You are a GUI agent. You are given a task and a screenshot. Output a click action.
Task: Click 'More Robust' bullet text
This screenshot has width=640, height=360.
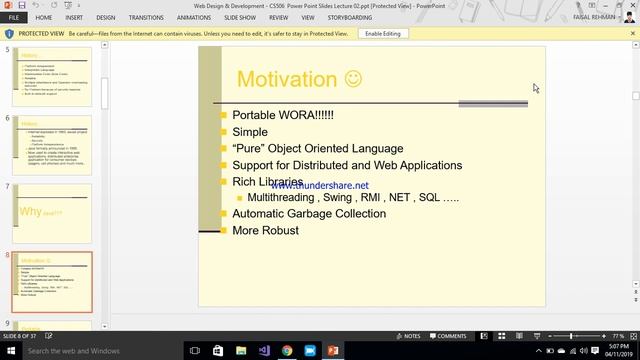pyautogui.click(x=265, y=230)
